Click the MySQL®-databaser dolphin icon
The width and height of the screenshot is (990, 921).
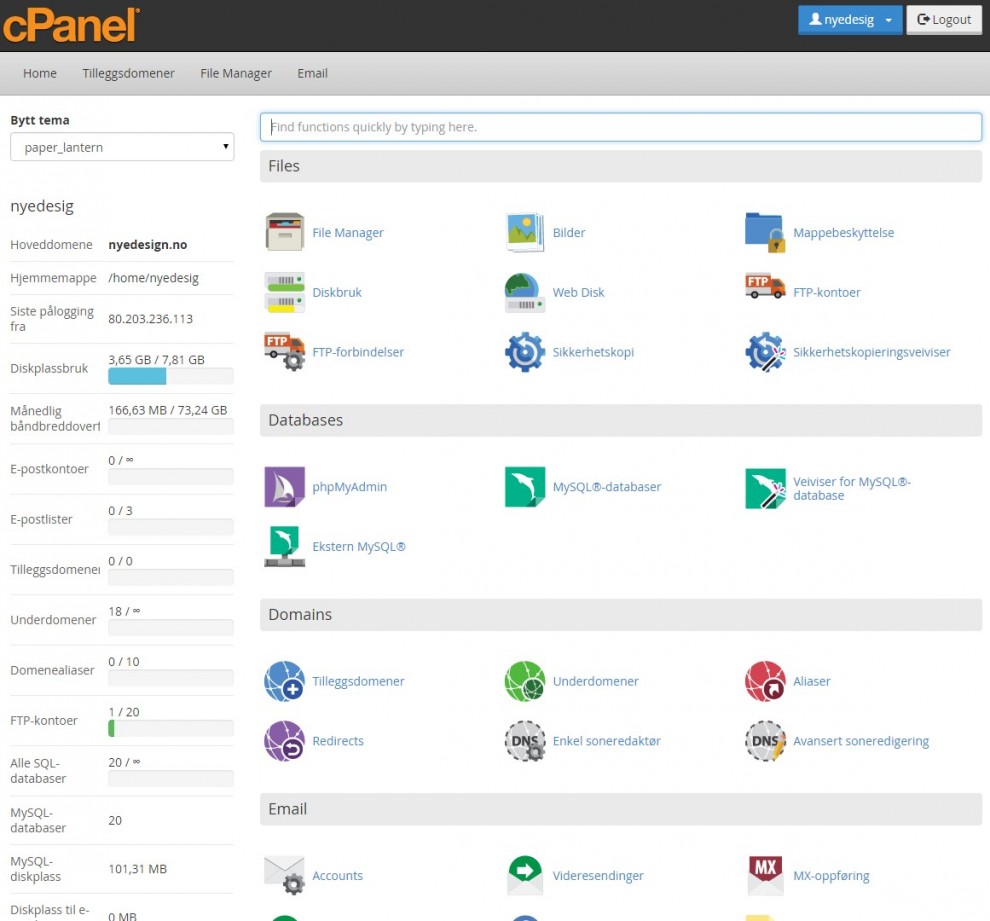(x=525, y=487)
